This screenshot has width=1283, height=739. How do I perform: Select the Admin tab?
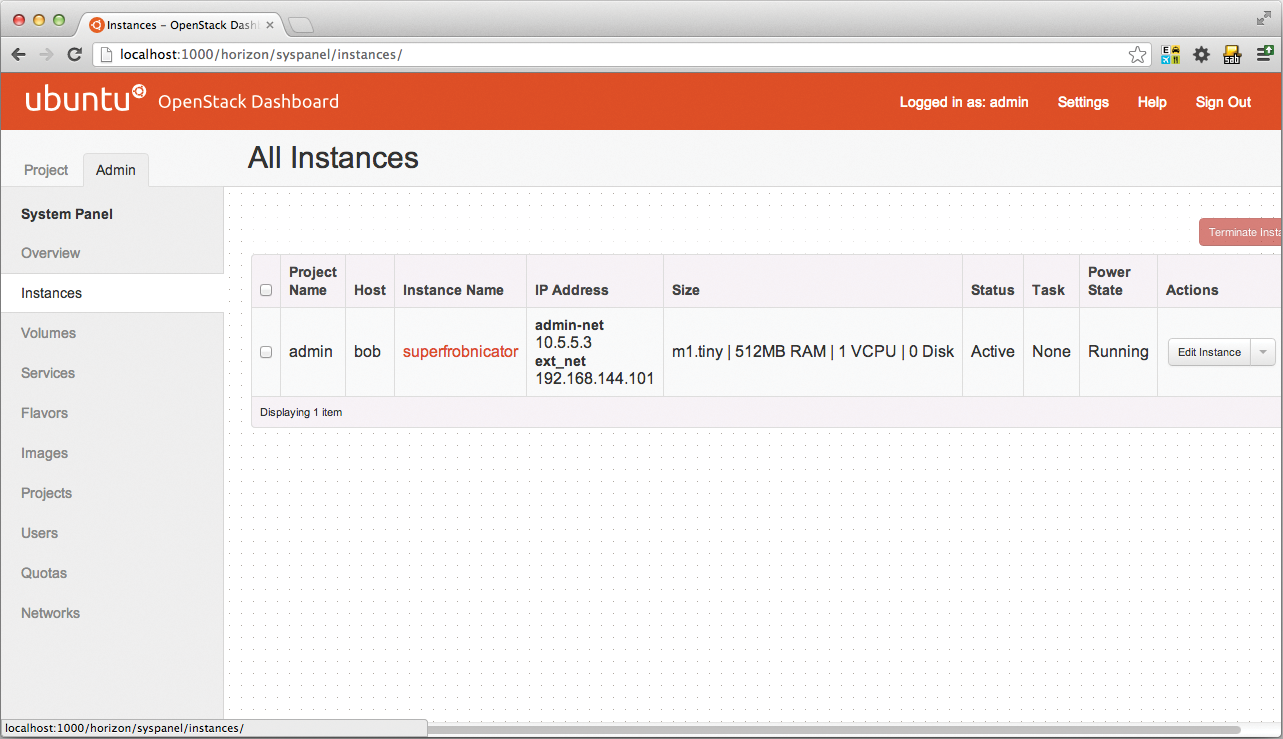pos(116,170)
